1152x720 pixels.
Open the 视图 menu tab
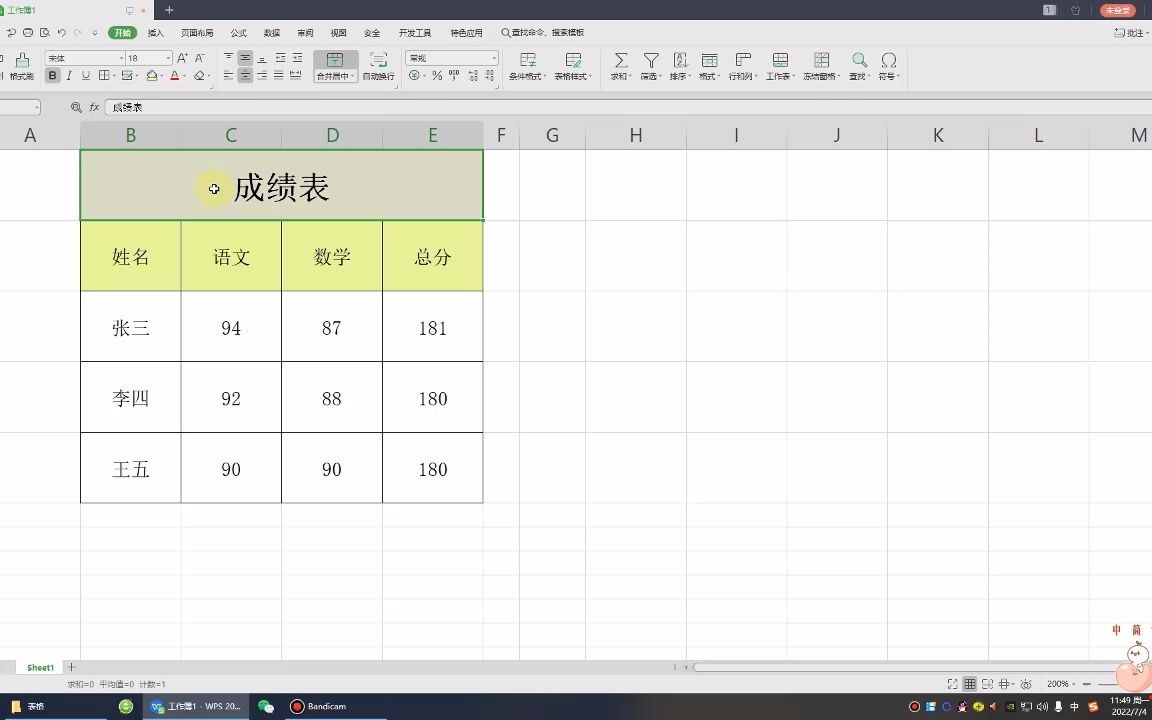(339, 32)
